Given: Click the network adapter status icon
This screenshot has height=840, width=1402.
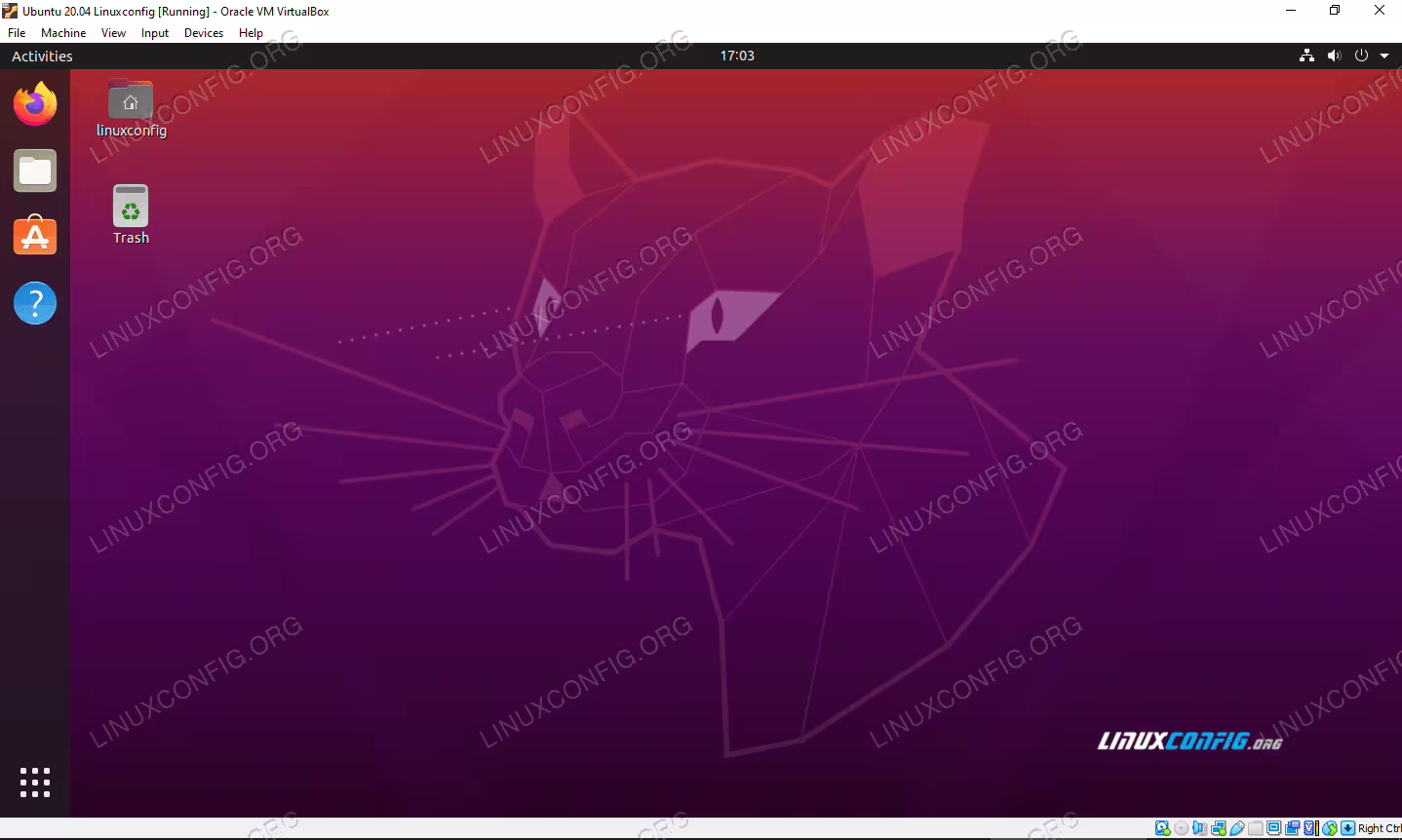Looking at the screenshot, I should [x=1219, y=828].
